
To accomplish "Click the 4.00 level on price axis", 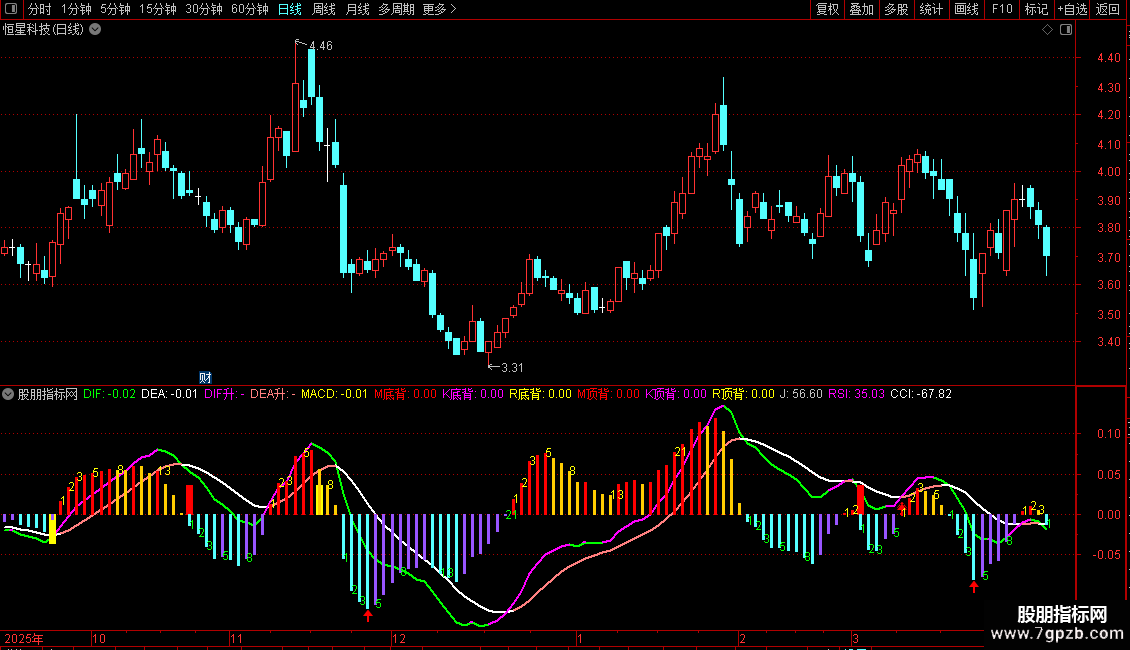I will [1108, 172].
